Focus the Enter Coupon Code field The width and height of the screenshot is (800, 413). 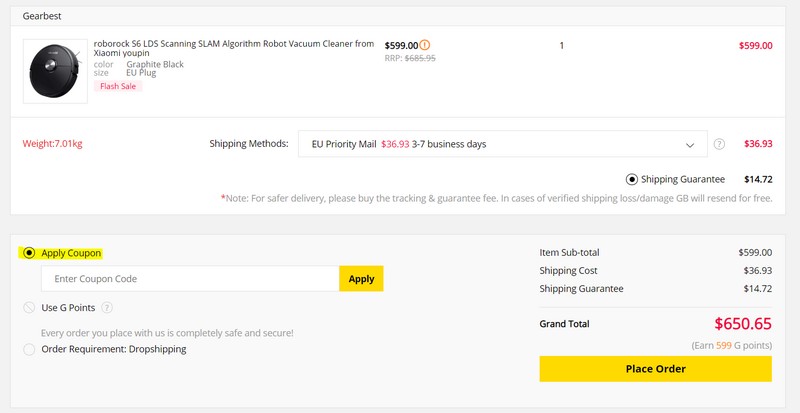[190, 279]
